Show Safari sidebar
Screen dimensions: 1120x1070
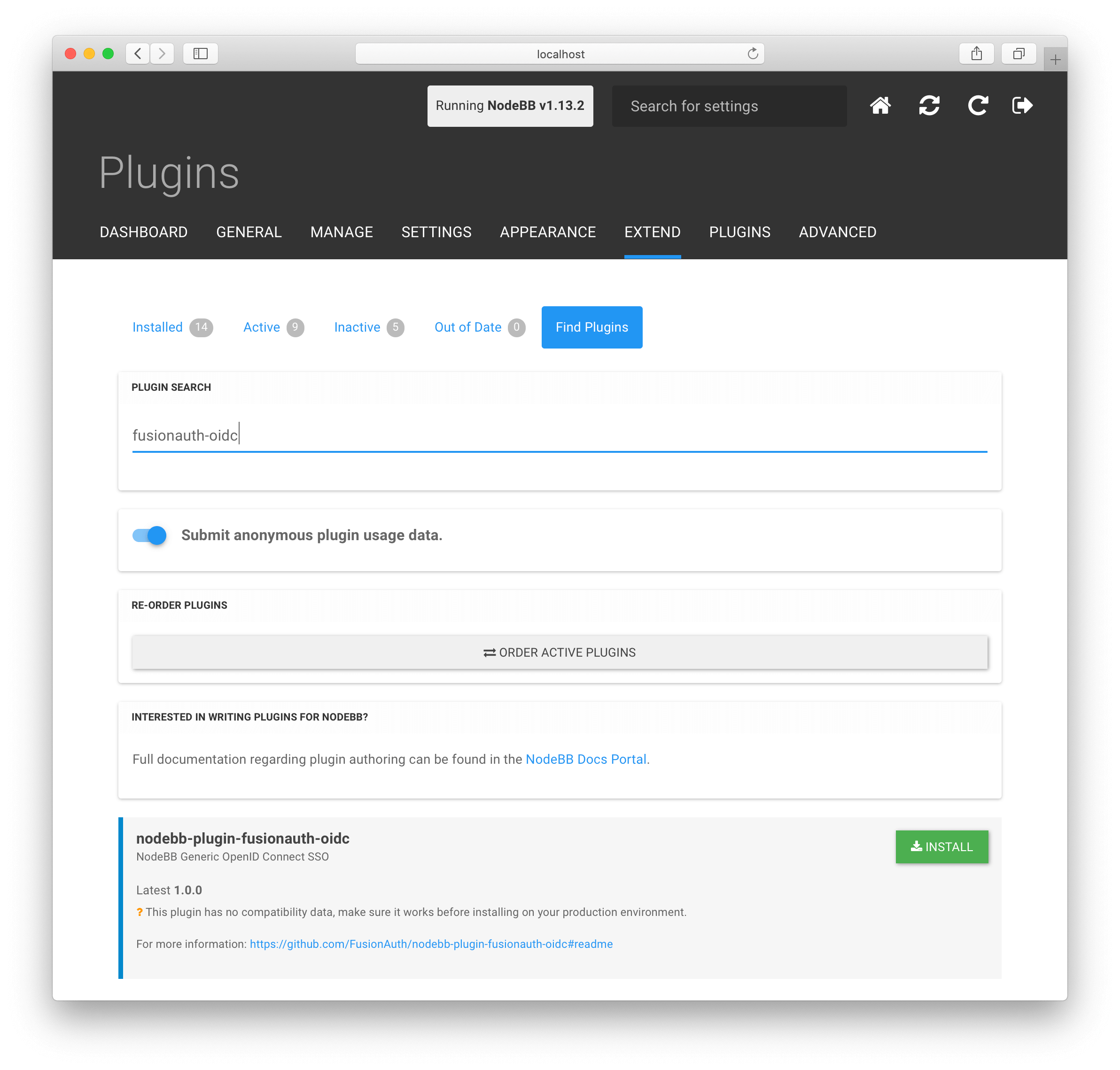pos(200,54)
